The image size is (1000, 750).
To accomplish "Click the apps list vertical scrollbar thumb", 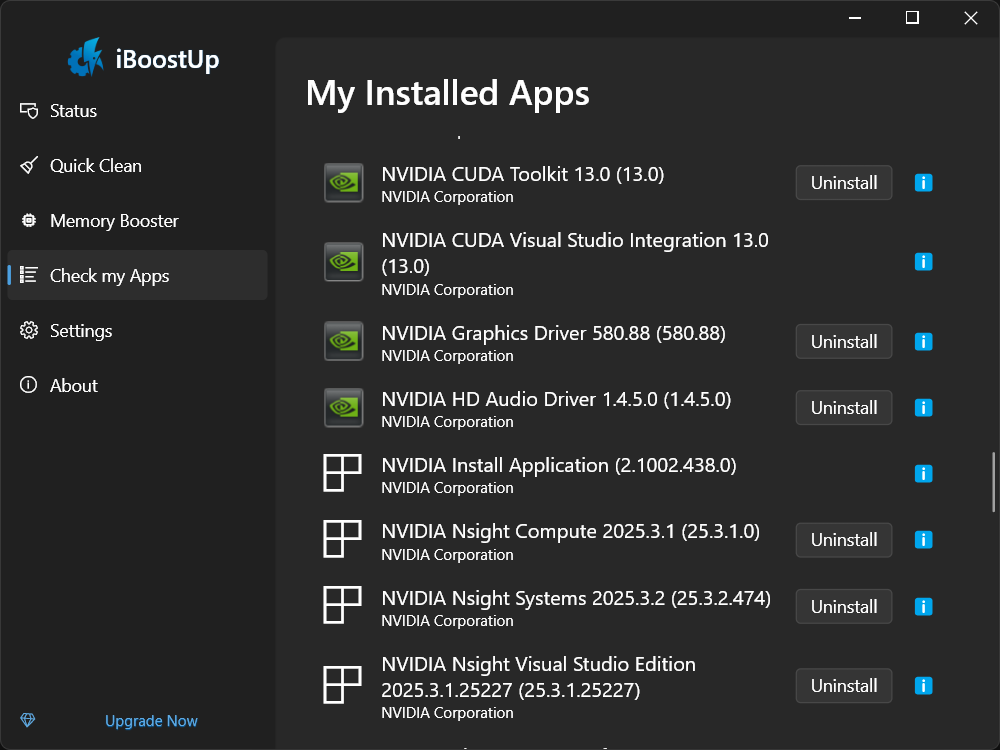I will pos(993,482).
